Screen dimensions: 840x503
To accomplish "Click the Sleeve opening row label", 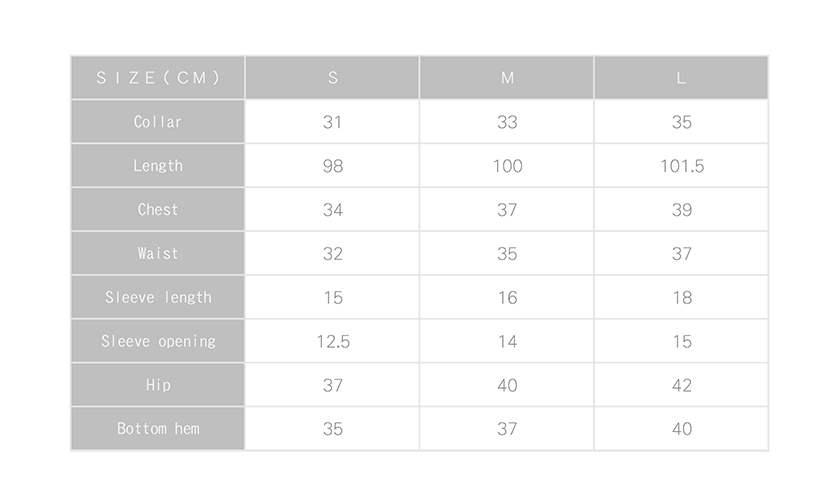I will click(x=158, y=341).
